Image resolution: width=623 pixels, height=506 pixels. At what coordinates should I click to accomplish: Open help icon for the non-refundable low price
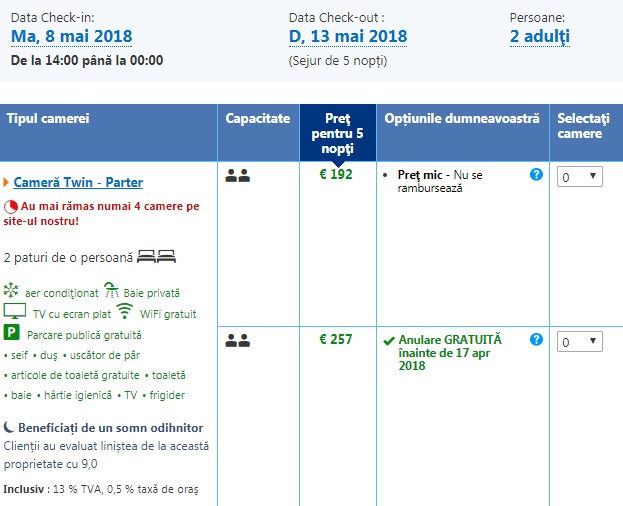coord(537,174)
